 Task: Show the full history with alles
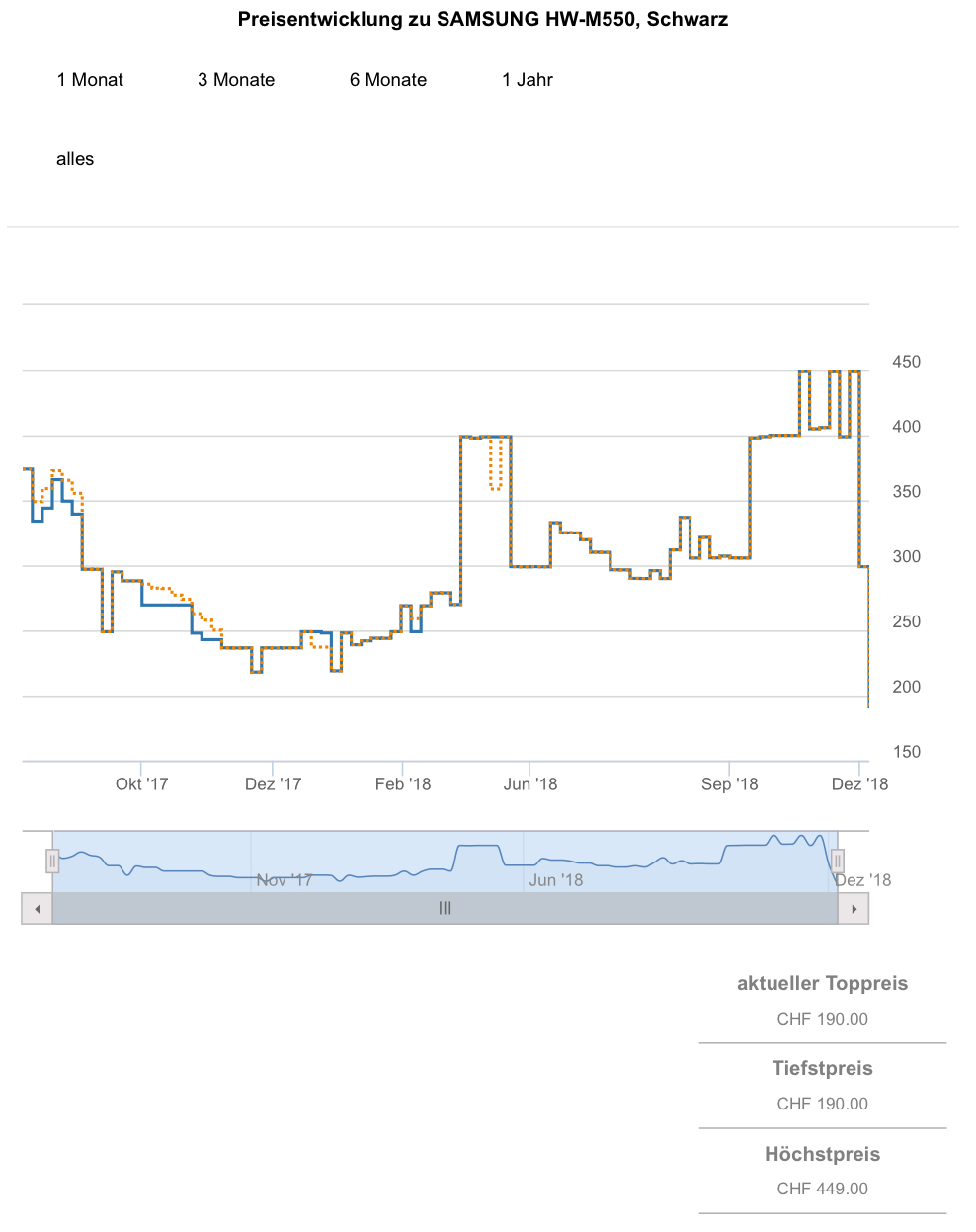point(75,159)
